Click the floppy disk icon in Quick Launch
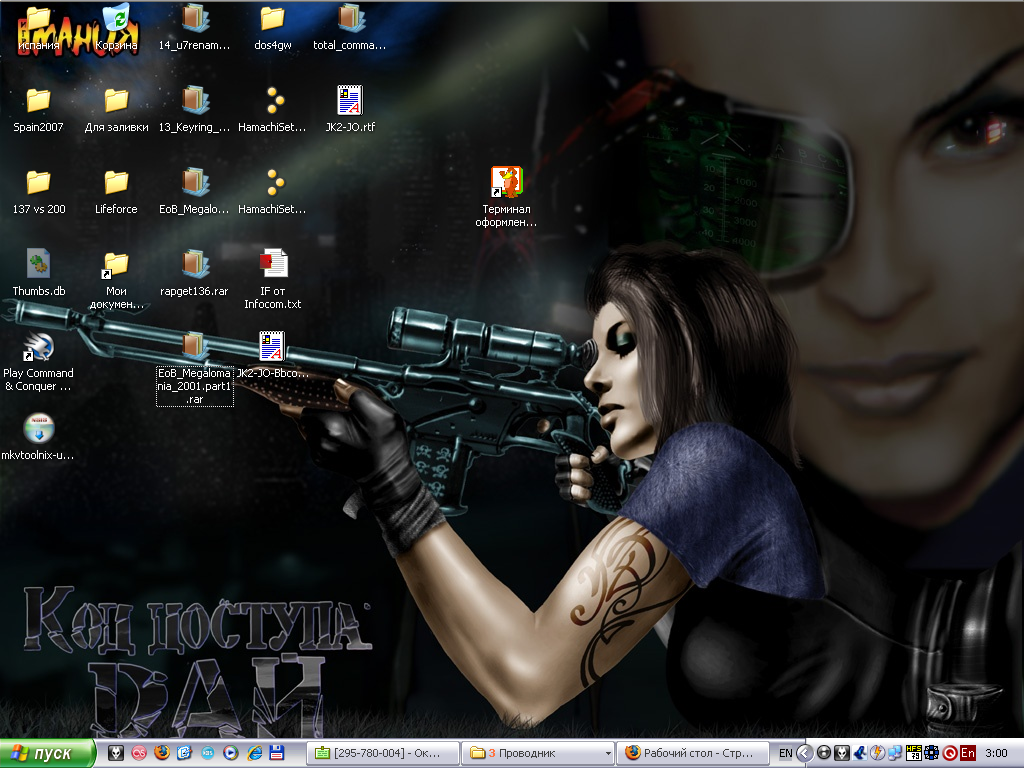This screenshot has height=768, width=1024. 277,753
